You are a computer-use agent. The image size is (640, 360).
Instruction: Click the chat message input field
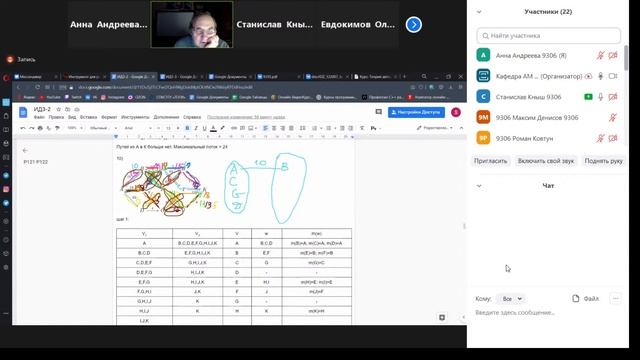[548, 313]
